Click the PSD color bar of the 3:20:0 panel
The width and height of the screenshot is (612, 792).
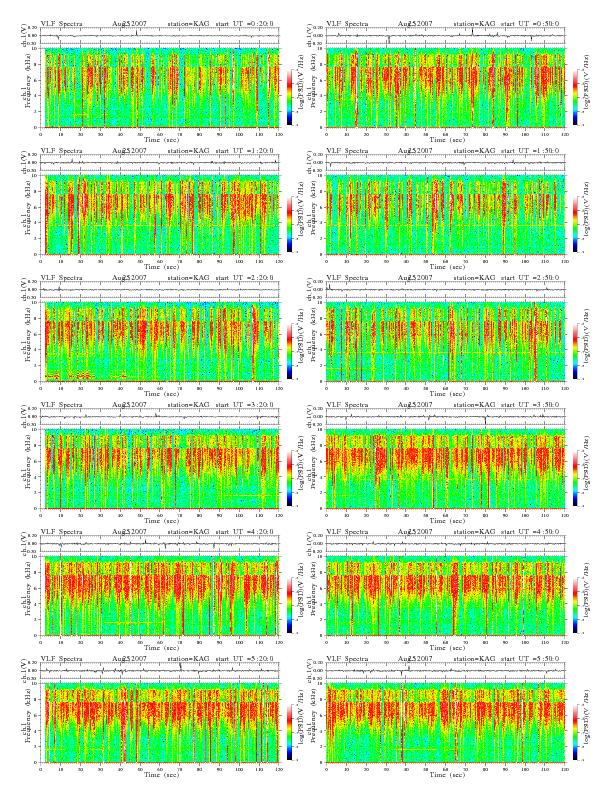coord(289,478)
